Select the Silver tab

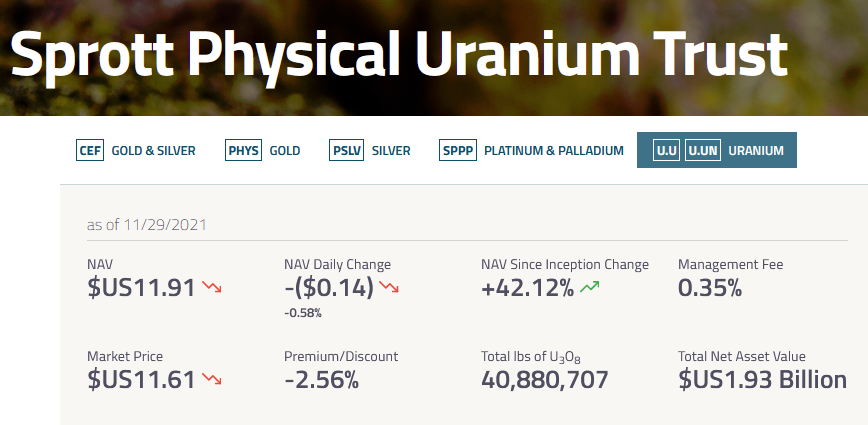pyautogui.click(x=390, y=151)
